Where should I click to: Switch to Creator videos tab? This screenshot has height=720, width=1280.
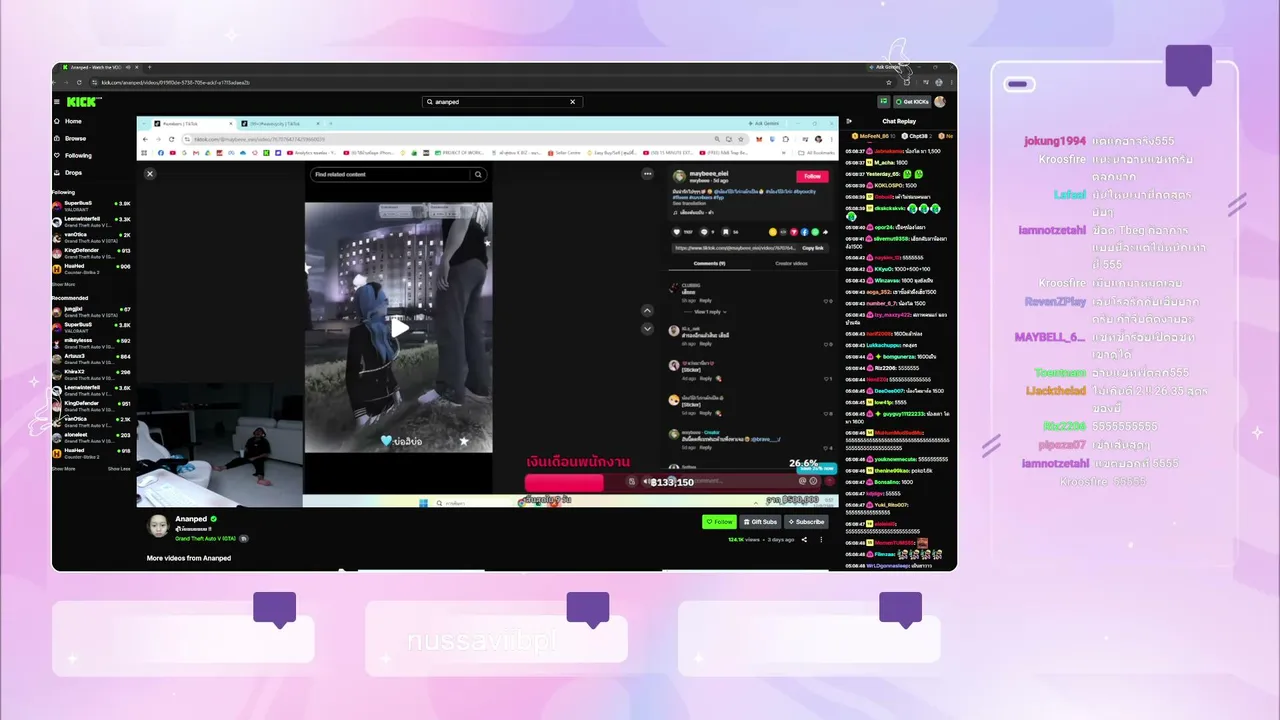(791, 263)
